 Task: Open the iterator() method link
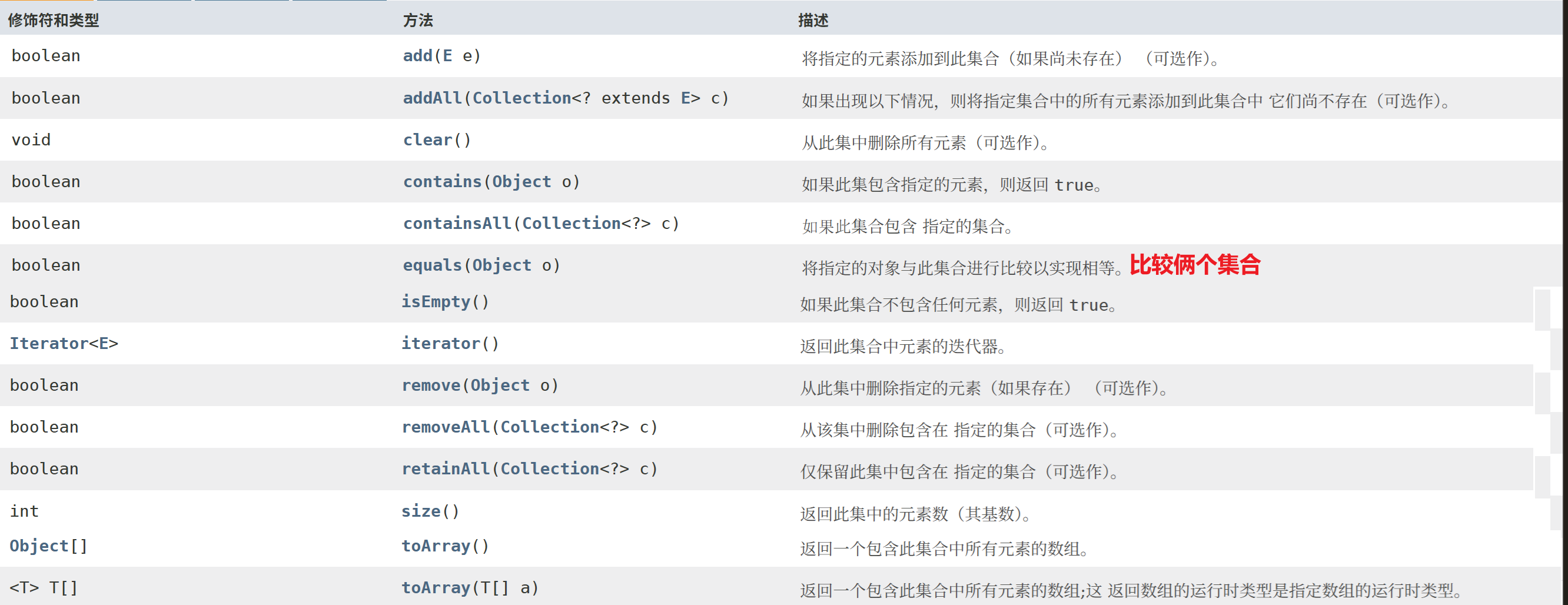[x=440, y=343]
